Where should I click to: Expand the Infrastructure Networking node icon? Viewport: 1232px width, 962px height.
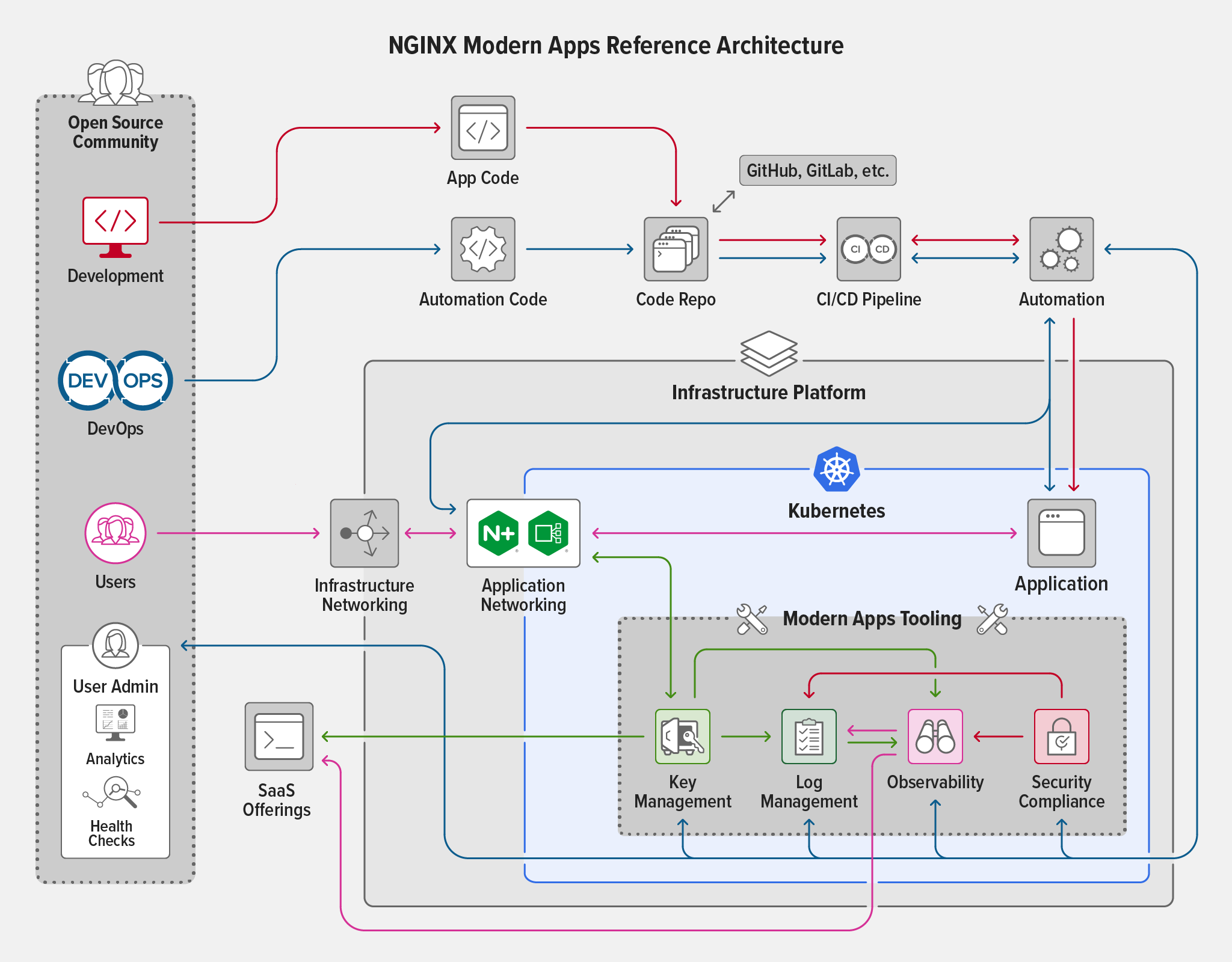[363, 533]
